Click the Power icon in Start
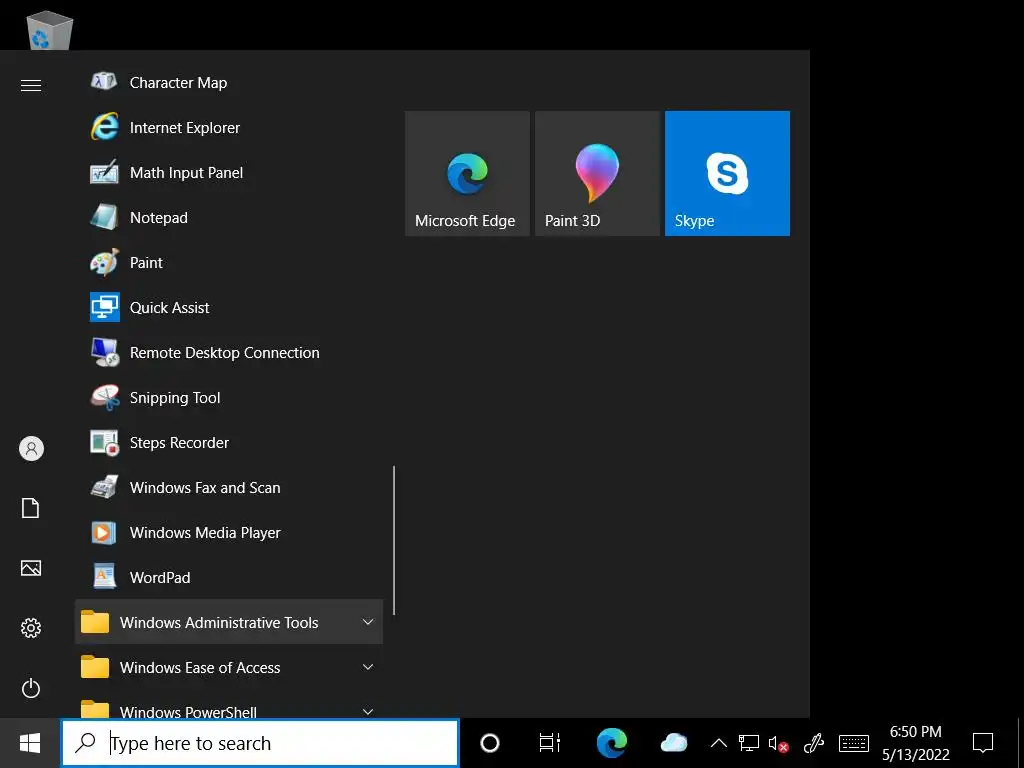Viewport: 1024px width, 768px height. tap(31, 688)
